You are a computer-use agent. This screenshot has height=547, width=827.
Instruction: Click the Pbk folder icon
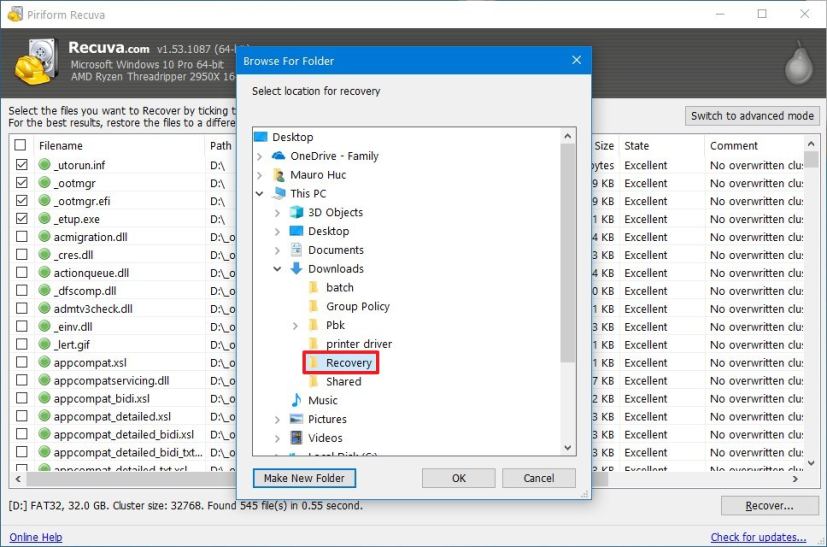(x=314, y=325)
